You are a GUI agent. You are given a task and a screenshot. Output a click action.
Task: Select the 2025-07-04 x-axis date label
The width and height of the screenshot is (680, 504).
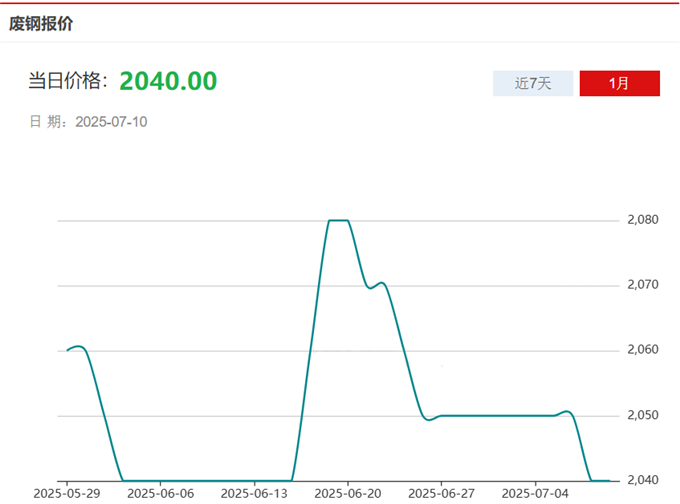(x=535, y=493)
